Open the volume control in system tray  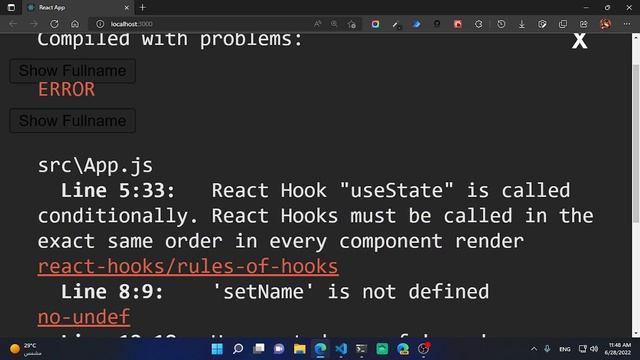pyautogui.click(x=594, y=349)
